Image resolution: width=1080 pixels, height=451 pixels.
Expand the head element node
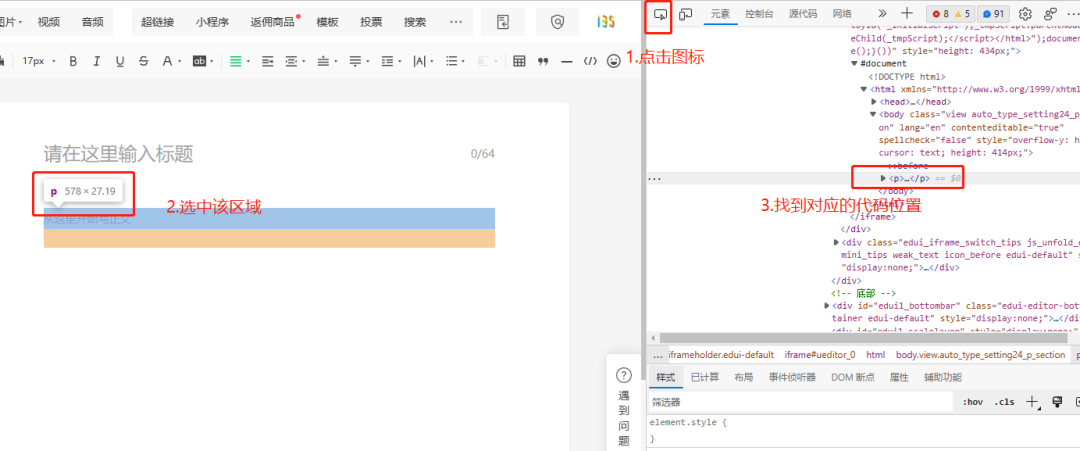[x=874, y=102]
